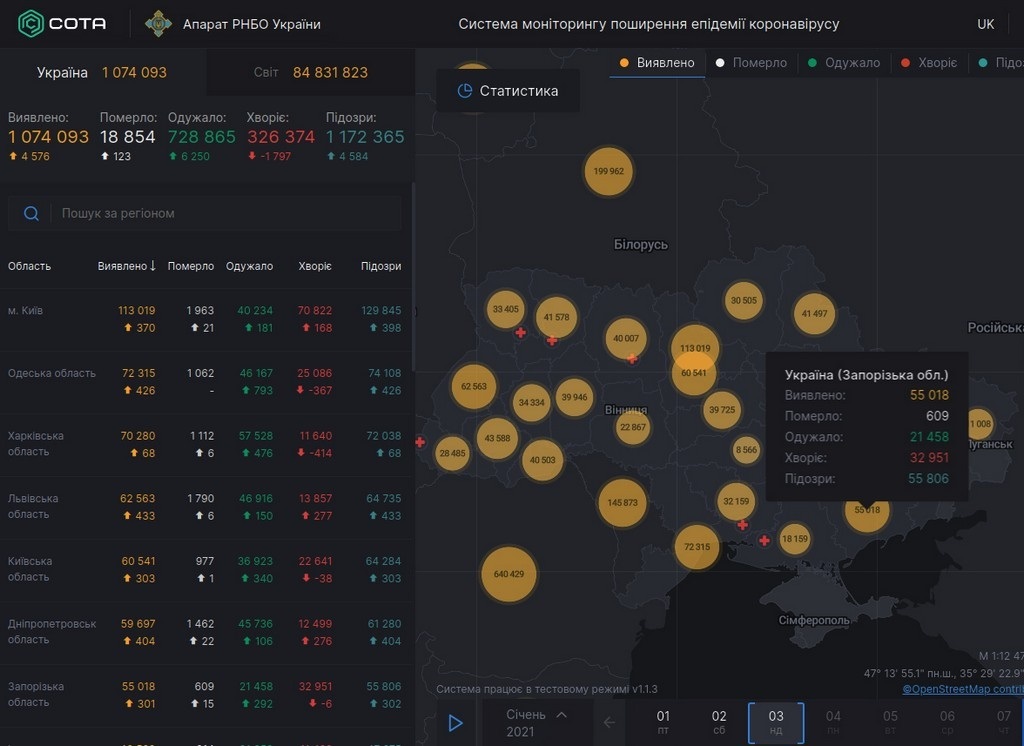Select the Одеська область row

point(206,382)
